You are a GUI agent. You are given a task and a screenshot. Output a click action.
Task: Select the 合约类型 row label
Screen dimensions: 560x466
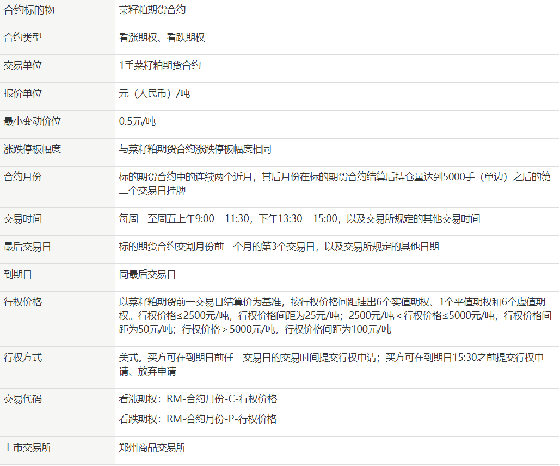pyautogui.click(x=22, y=37)
